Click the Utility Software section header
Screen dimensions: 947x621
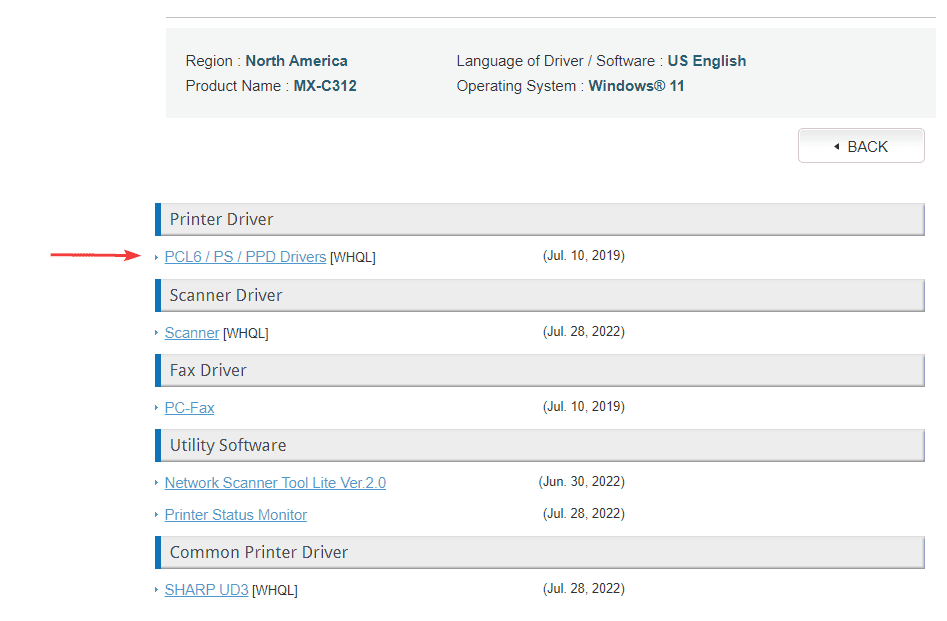tap(228, 445)
